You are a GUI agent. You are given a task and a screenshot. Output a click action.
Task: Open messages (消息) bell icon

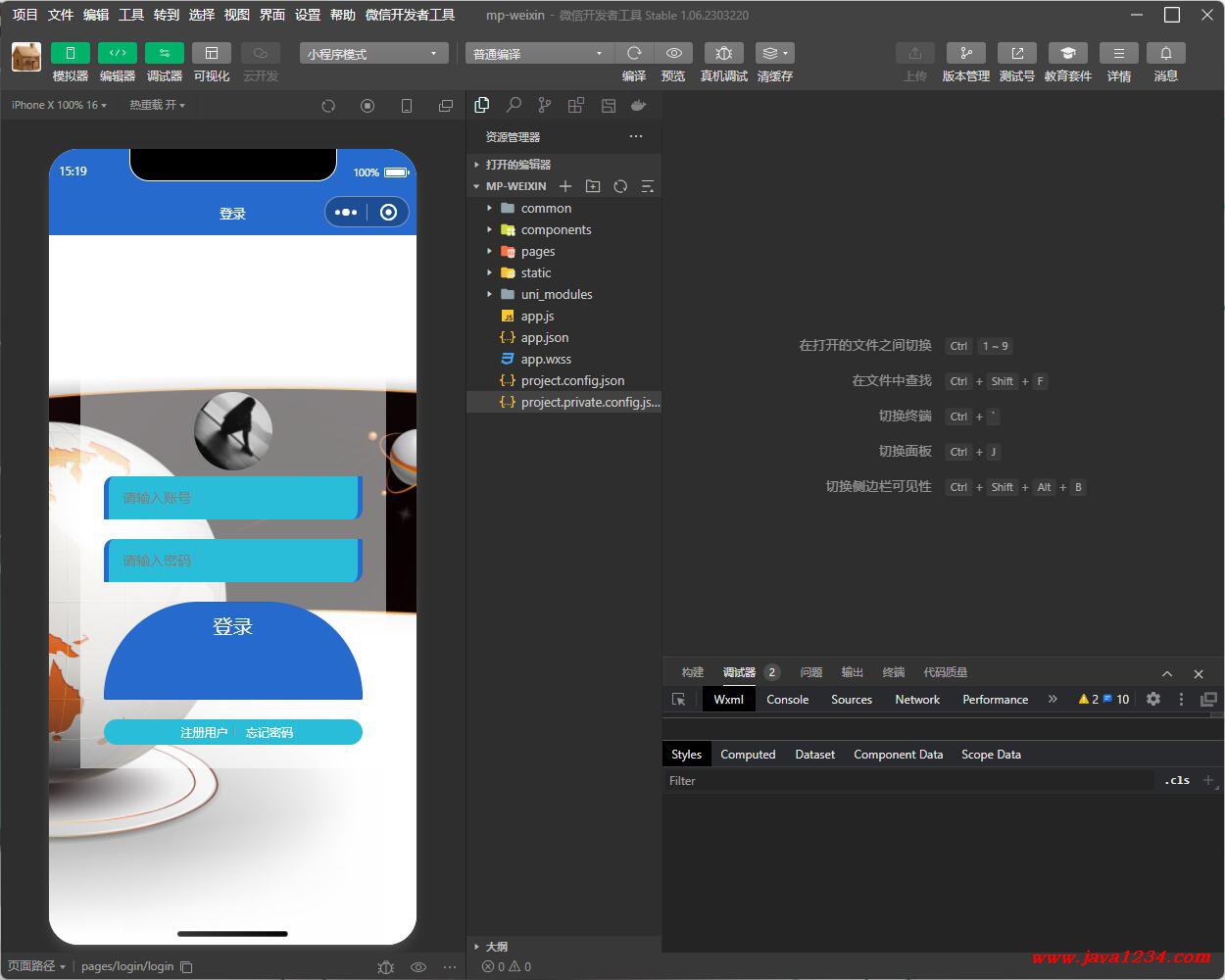pos(1165,53)
